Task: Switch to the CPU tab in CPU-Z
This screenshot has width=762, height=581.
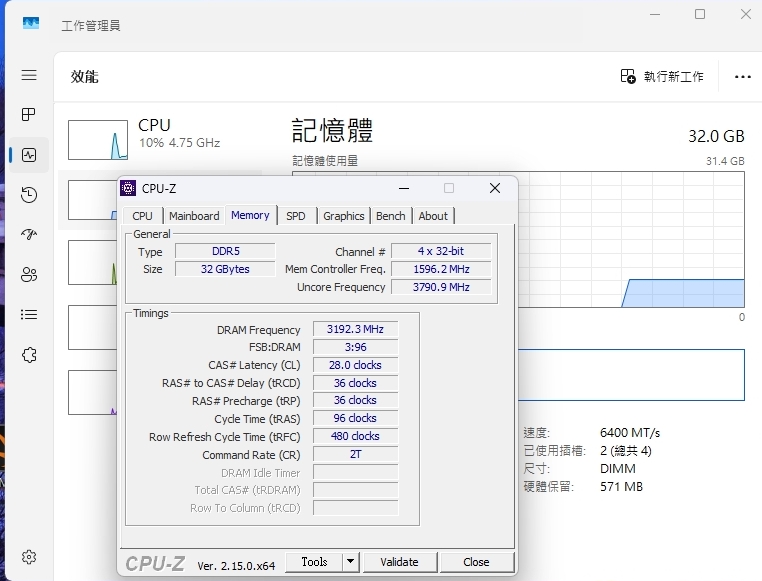Action: [x=142, y=216]
